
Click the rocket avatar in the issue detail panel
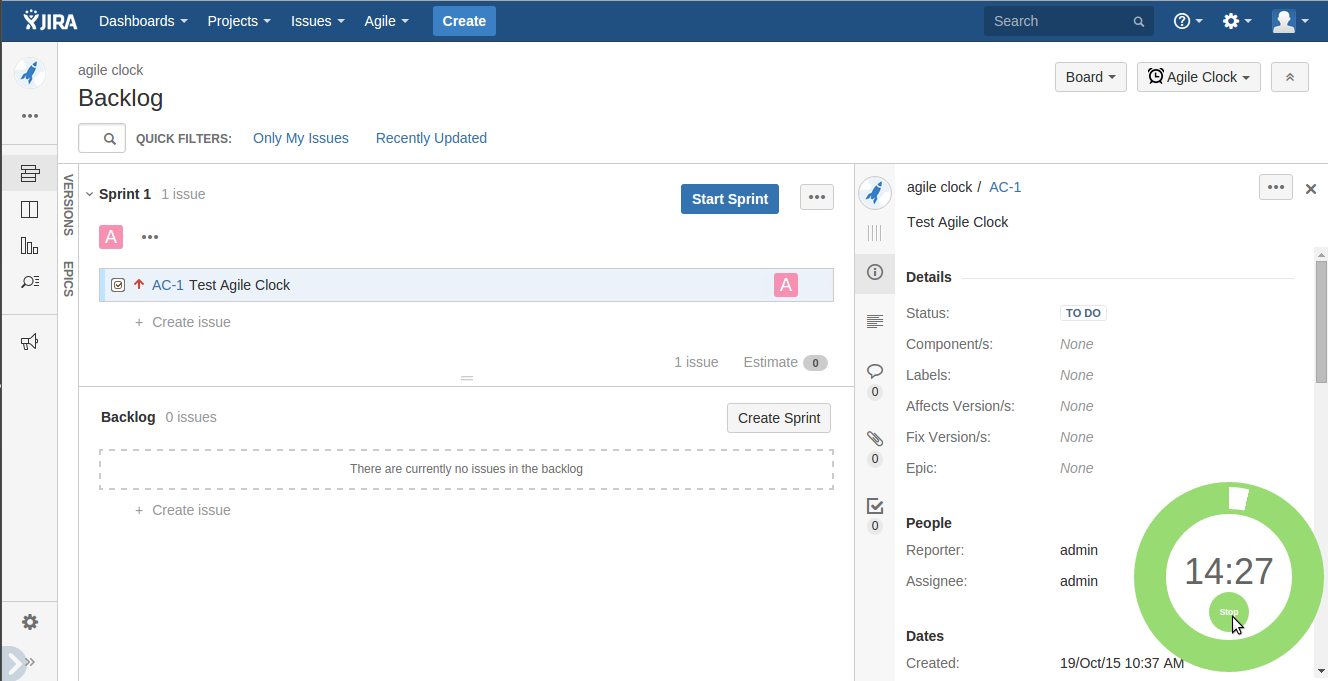pyautogui.click(x=875, y=192)
